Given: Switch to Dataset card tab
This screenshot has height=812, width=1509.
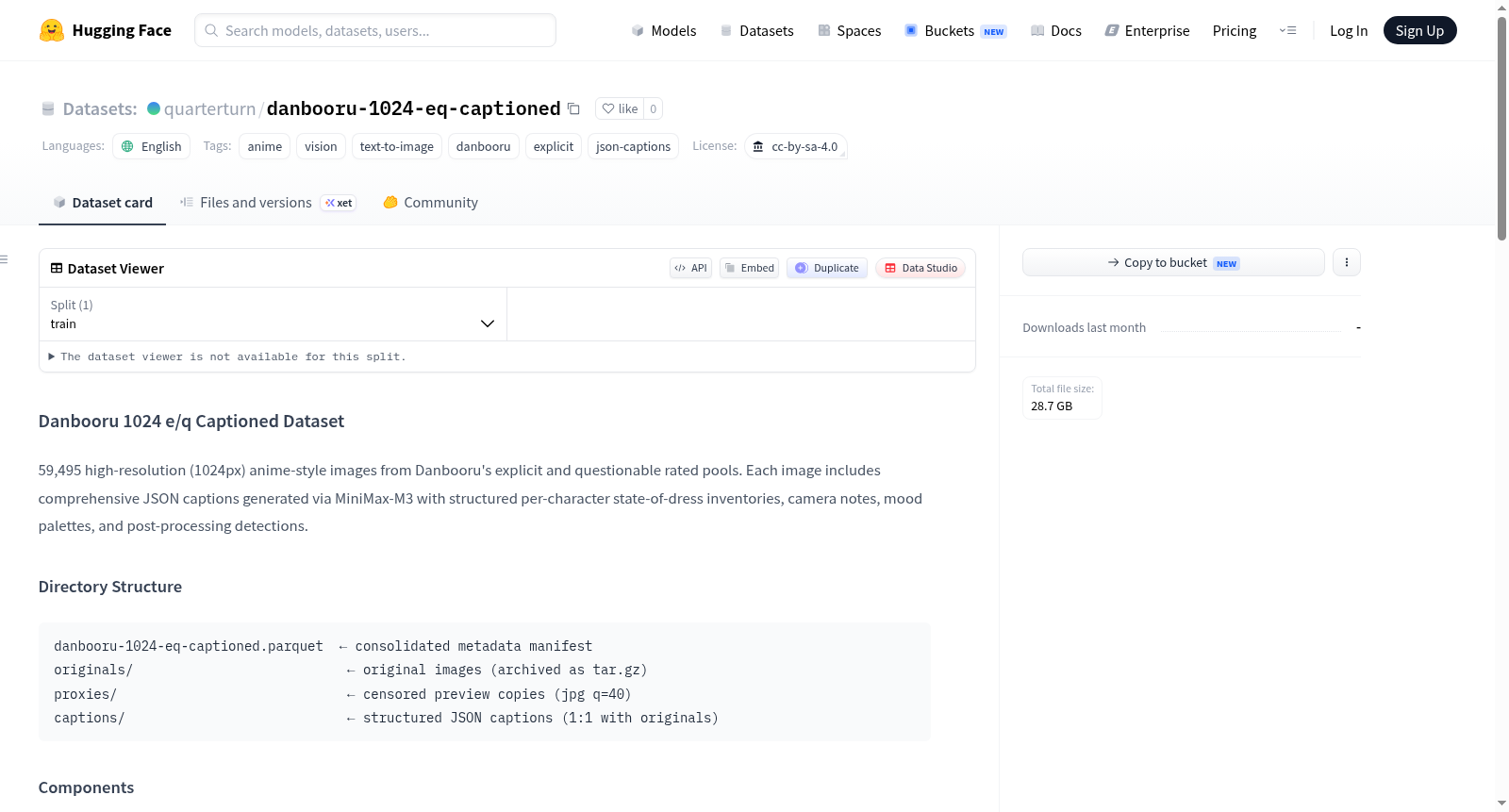Looking at the screenshot, I should [103, 202].
